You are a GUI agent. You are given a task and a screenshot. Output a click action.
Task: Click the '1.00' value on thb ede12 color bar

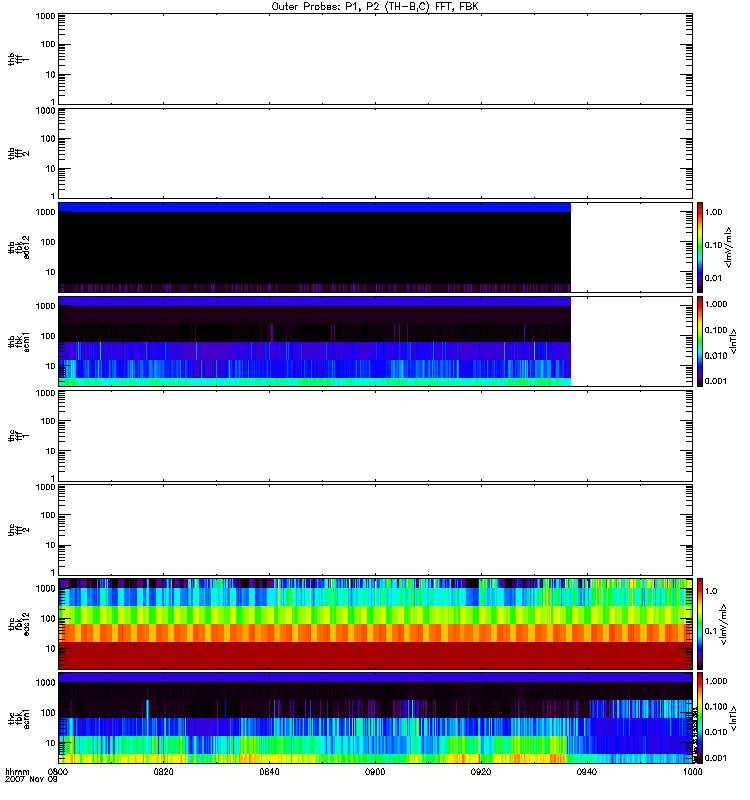pyautogui.click(x=713, y=212)
